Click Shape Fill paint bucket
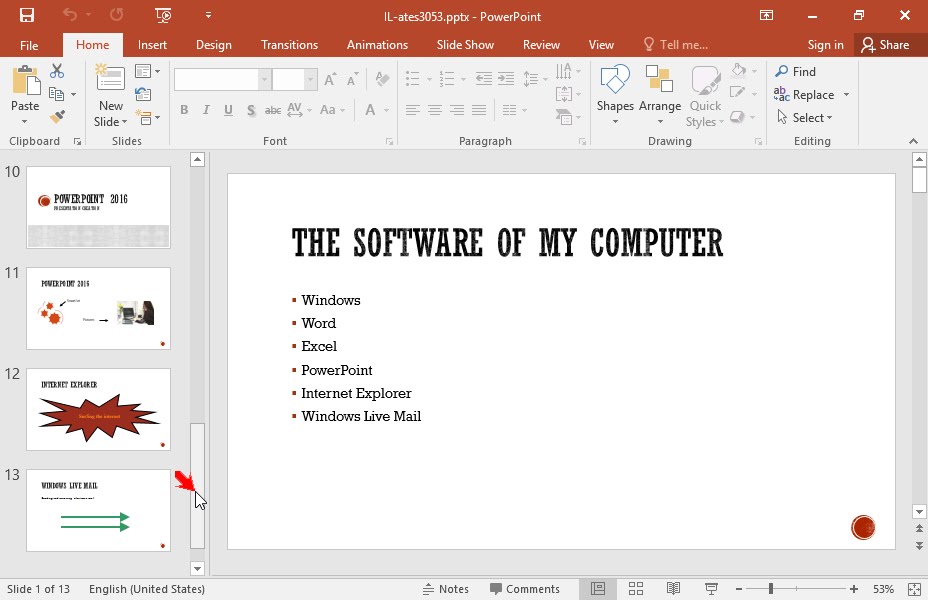The image size is (928, 600). [x=738, y=70]
